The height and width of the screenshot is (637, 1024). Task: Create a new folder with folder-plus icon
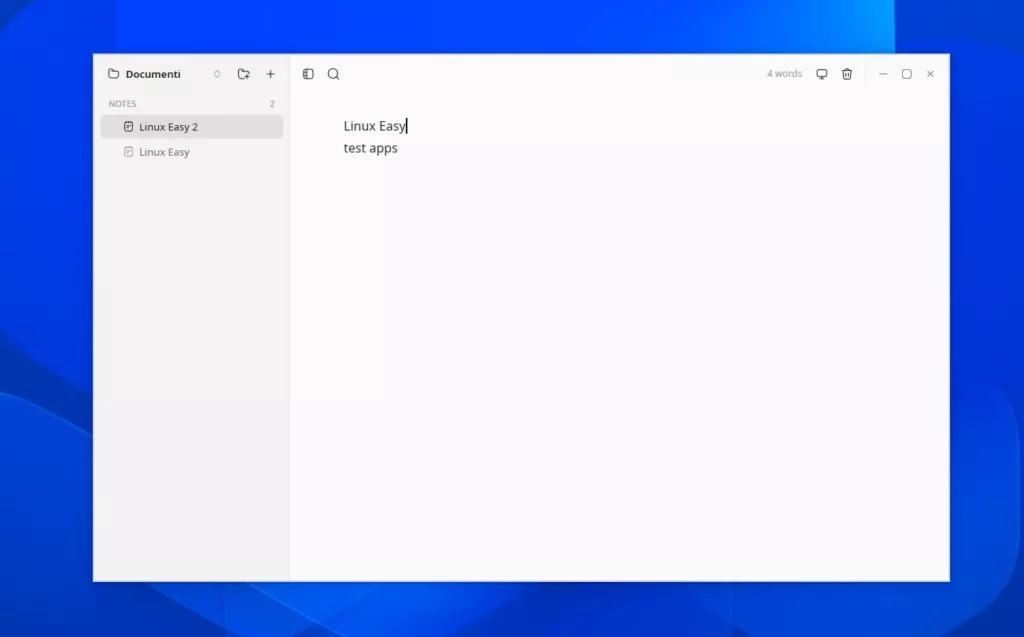244,74
